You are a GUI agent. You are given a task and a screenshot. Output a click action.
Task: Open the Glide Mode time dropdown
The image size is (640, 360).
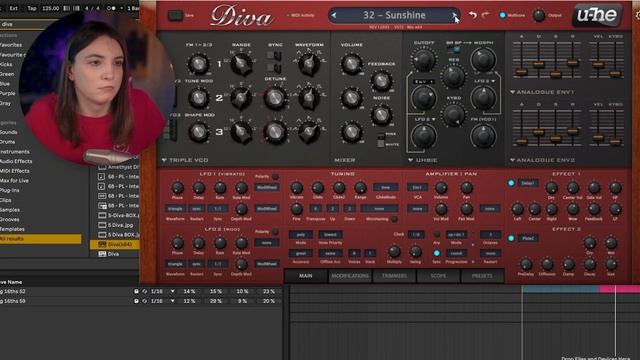click(385, 187)
